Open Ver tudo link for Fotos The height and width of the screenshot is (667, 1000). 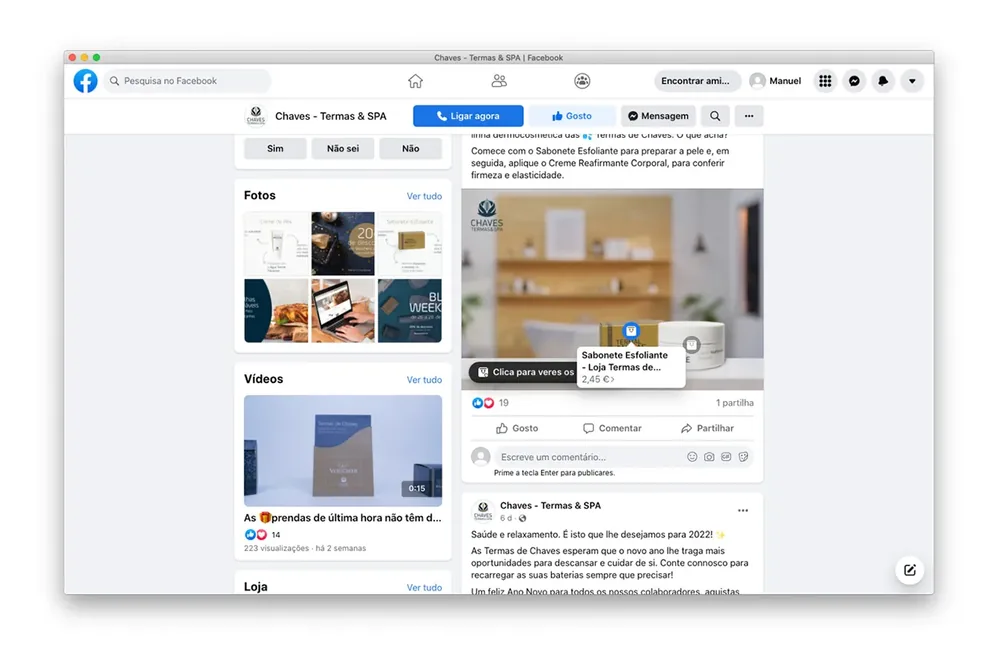(424, 196)
